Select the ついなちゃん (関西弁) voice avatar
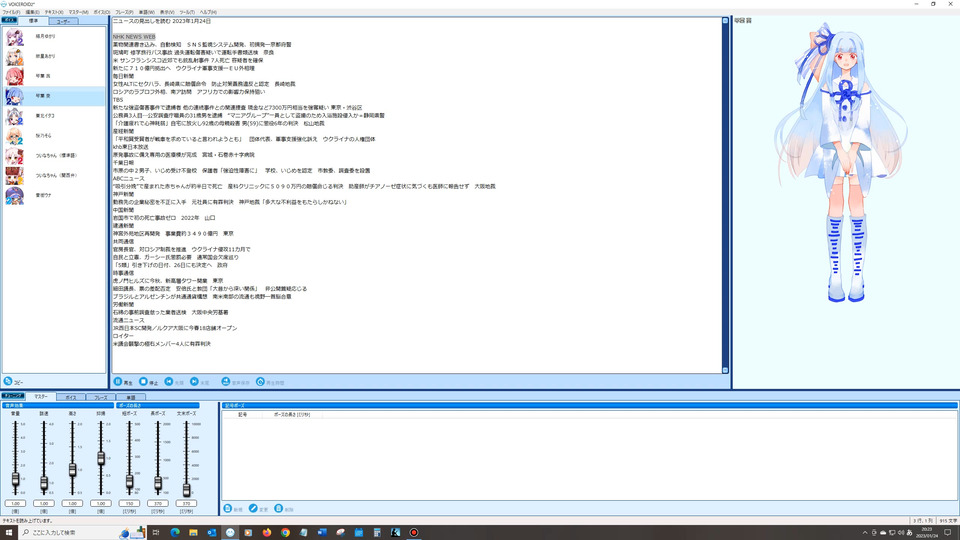Image resolution: width=960 pixels, height=540 pixels. point(15,176)
